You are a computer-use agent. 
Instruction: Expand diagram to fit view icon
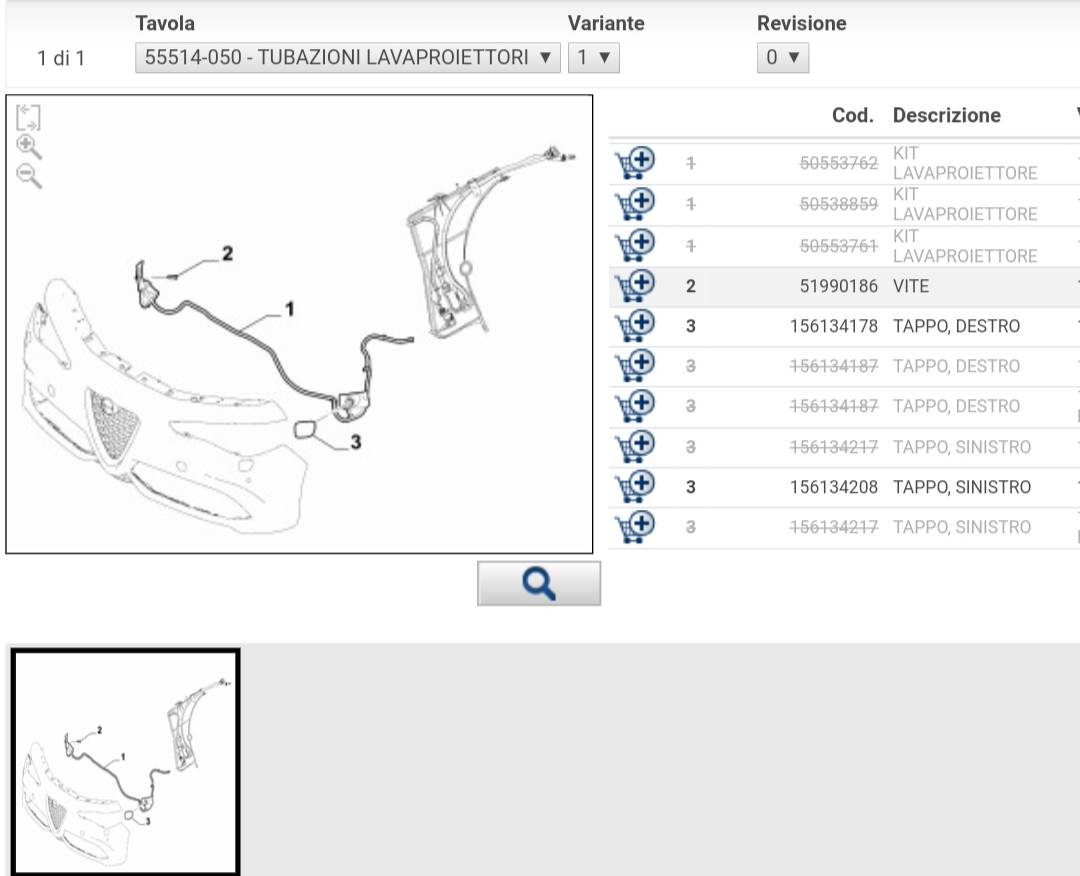29,117
